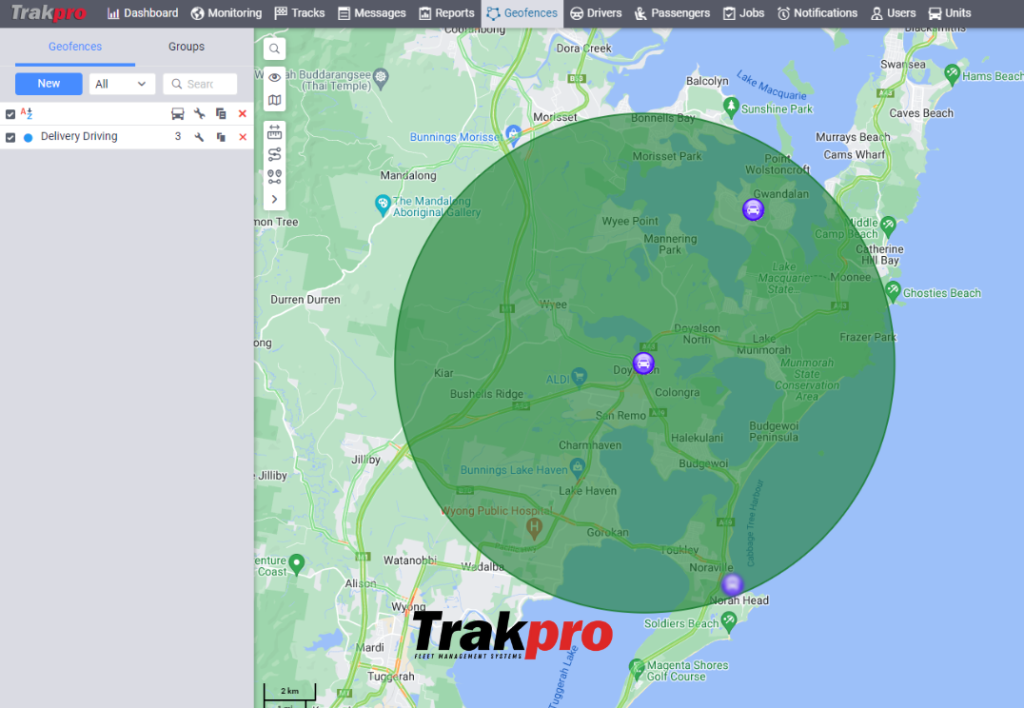Viewport: 1024px width, 708px height.
Task: Switch to the Groups tab
Action: click(186, 47)
